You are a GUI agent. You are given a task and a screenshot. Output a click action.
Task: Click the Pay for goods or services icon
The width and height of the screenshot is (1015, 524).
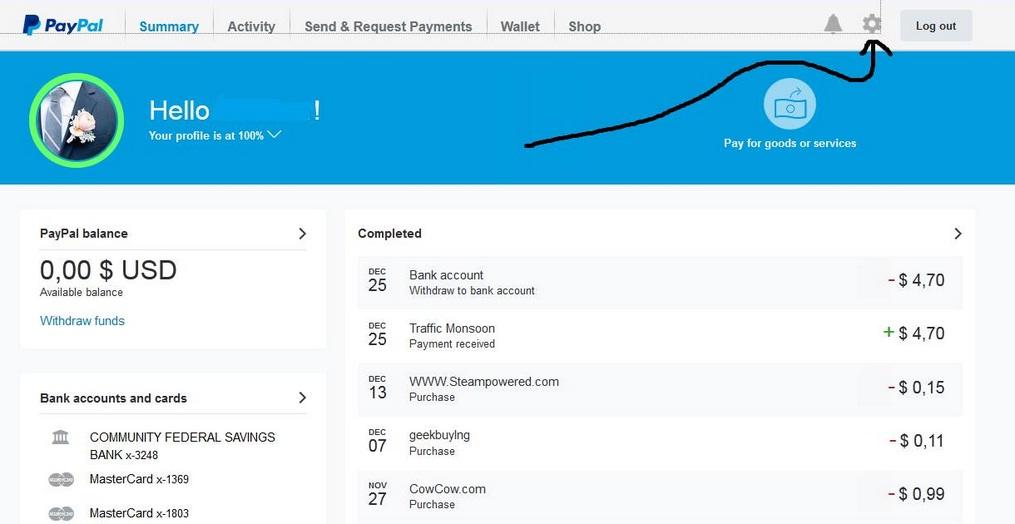pos(790,104)
